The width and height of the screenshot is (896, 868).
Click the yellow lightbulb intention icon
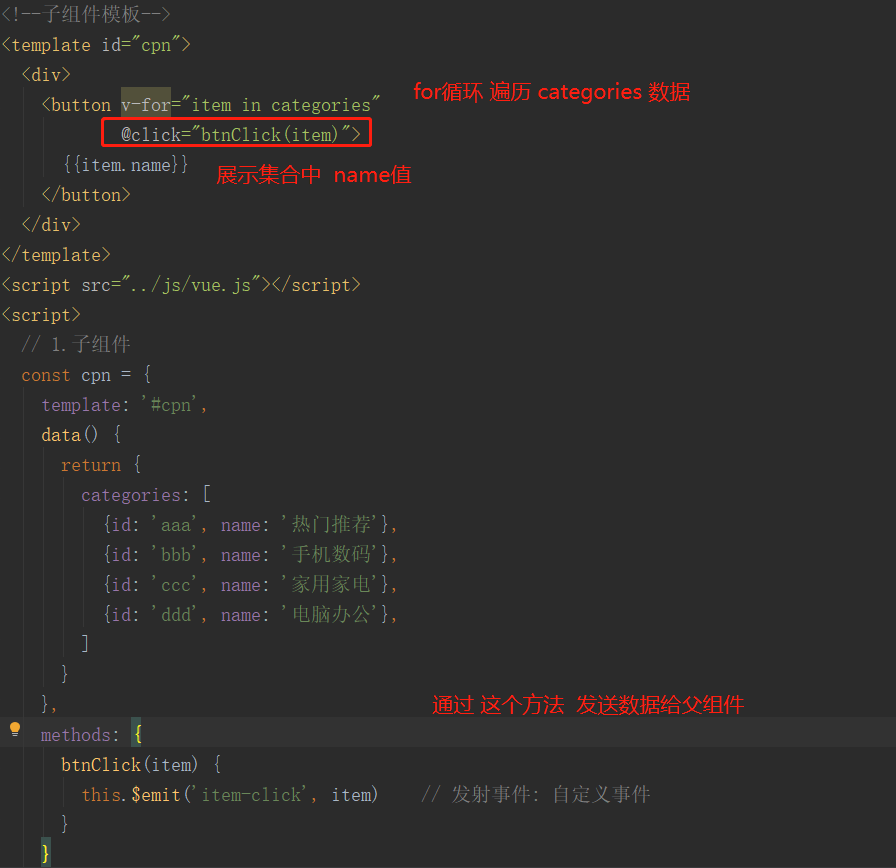[x=15, y=729]
